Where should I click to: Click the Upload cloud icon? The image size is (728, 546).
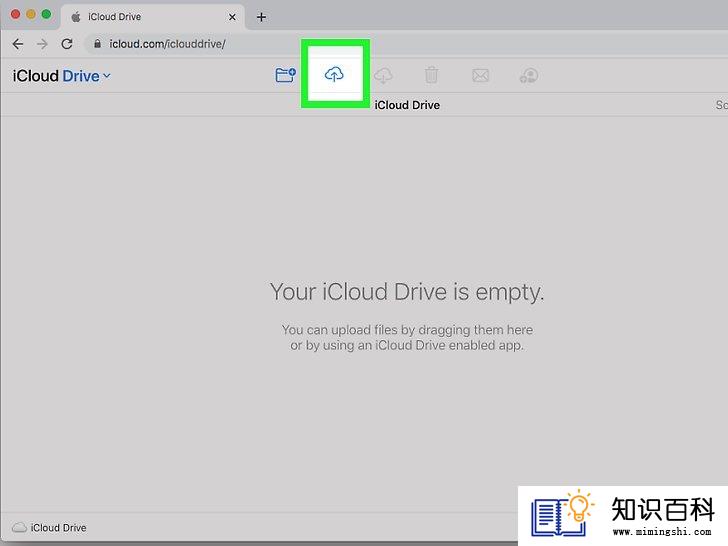(x=334, y=74)
